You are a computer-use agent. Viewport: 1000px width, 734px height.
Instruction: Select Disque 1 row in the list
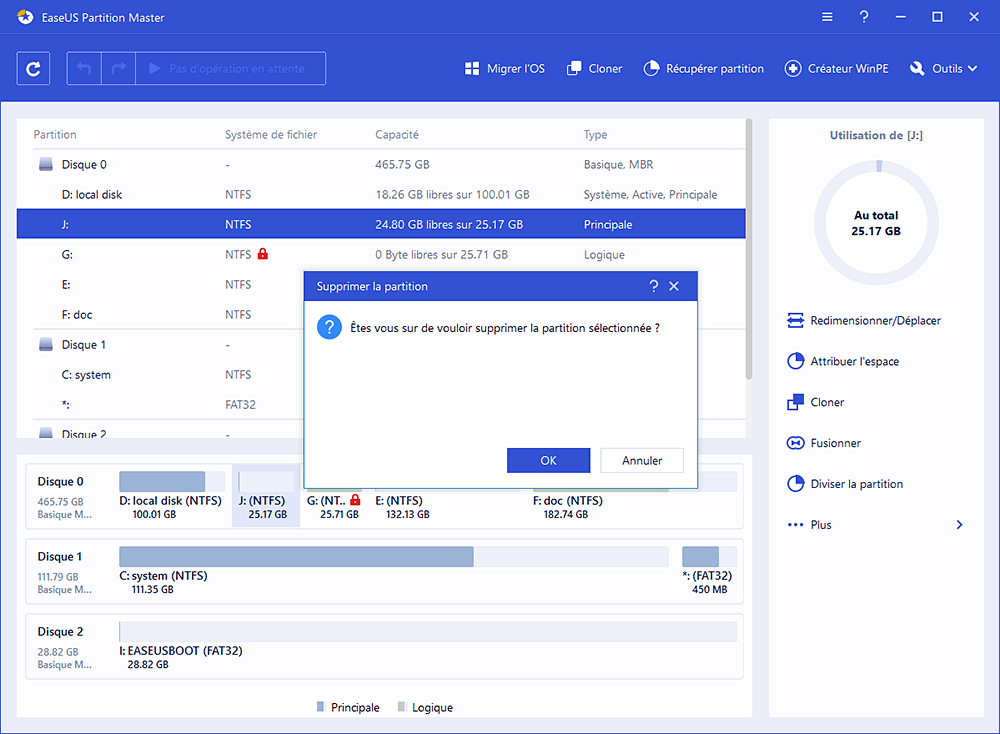coord(160,344)
